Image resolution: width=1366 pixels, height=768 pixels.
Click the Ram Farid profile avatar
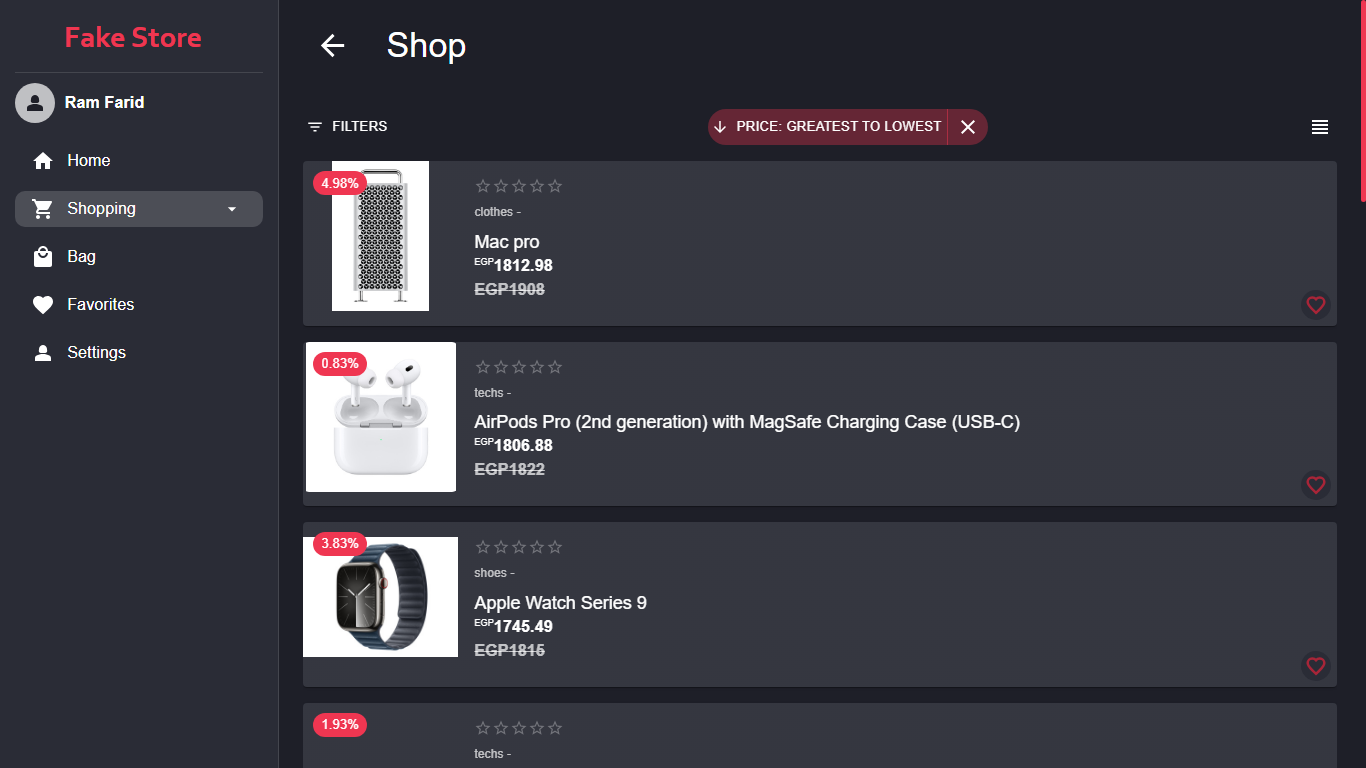(35, 103)
